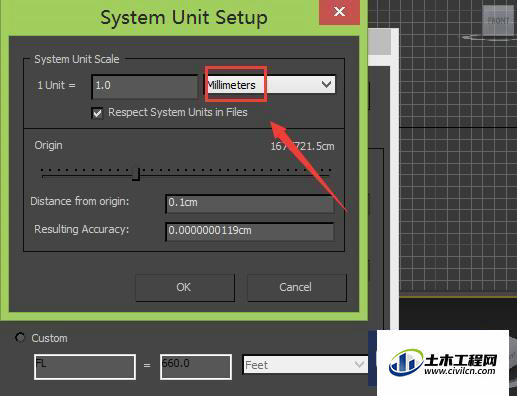Click the 1 Unit value field

click(145, 86)
